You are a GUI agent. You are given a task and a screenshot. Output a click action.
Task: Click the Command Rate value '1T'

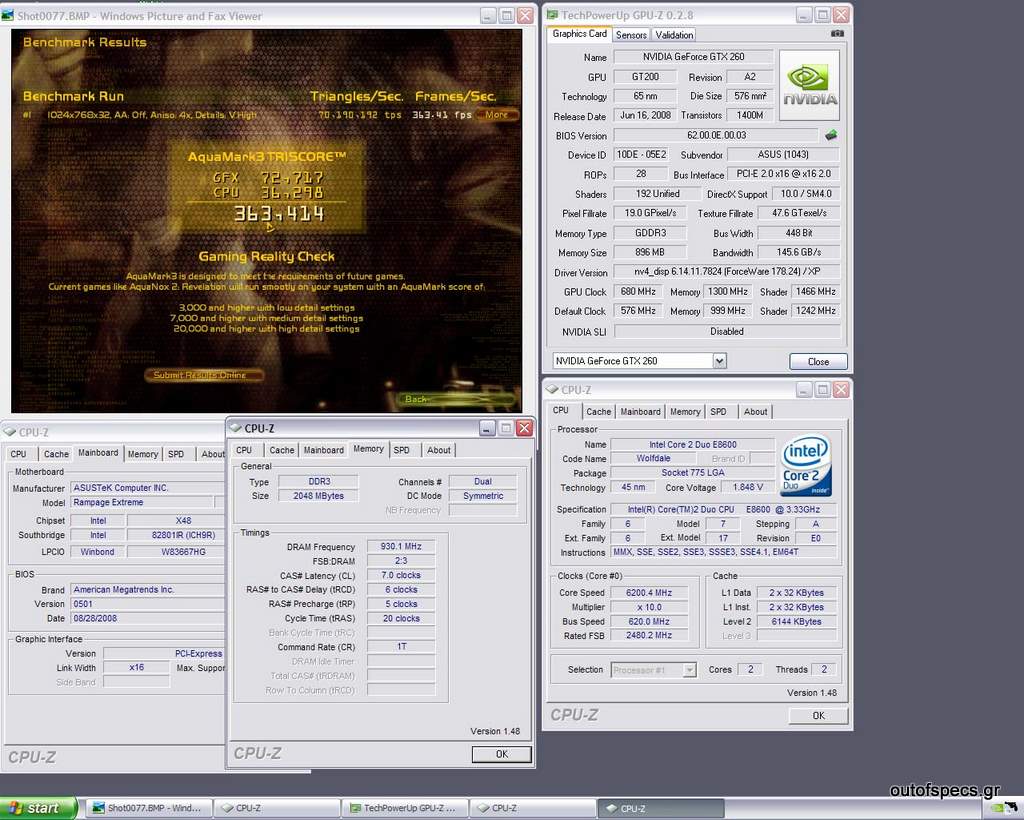(x=401, y=647)
